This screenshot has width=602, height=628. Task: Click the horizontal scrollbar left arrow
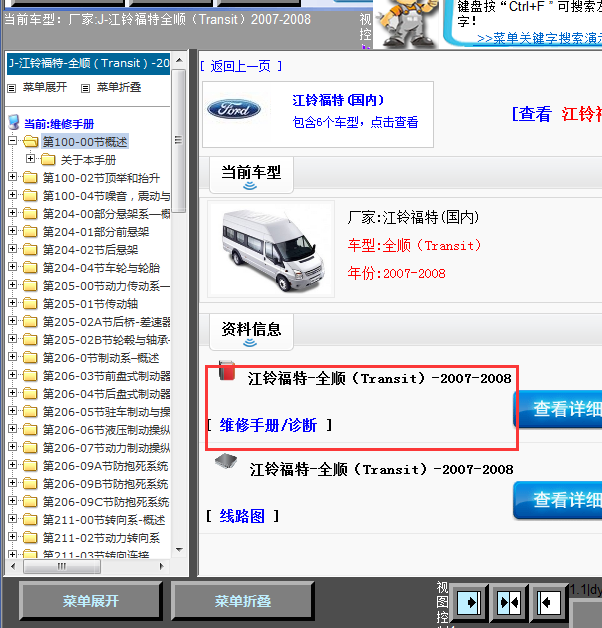[x=13, y=566]
